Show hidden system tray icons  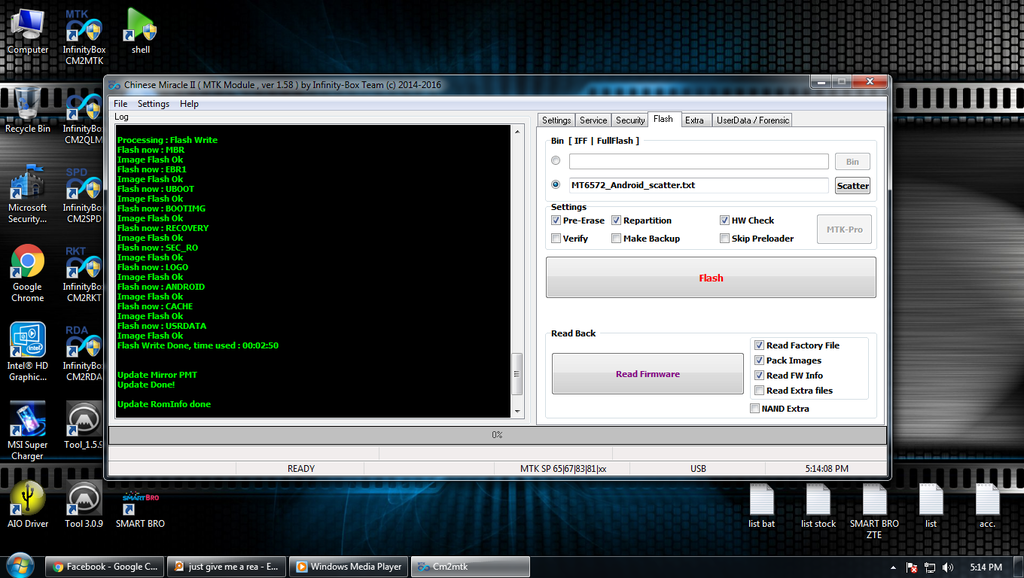click(893, 568)
